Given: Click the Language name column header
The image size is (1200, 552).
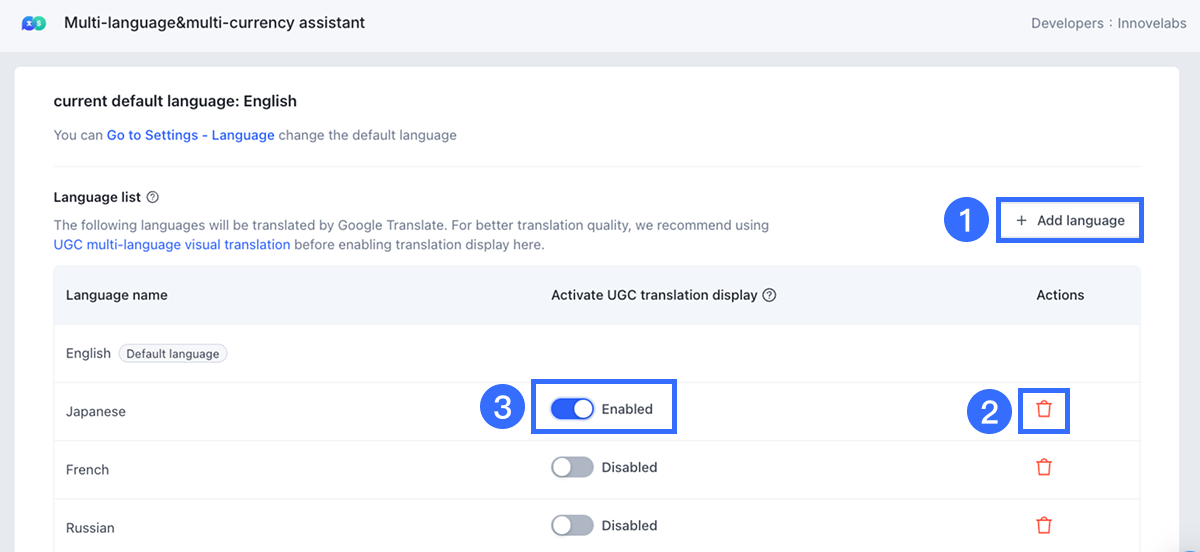Looking at the screenshot, I should pyautogui.click(x=117, y=295).
